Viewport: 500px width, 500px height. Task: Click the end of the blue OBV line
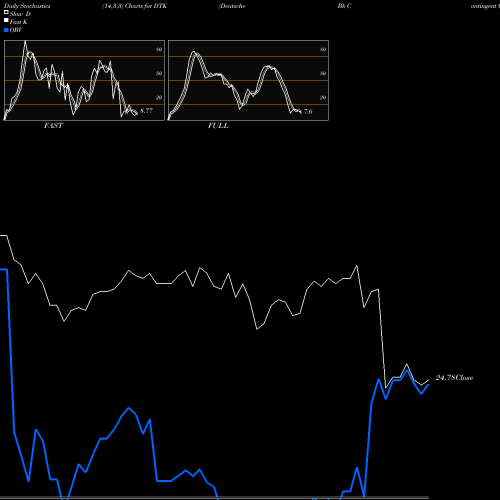click(x=428, y=385)
